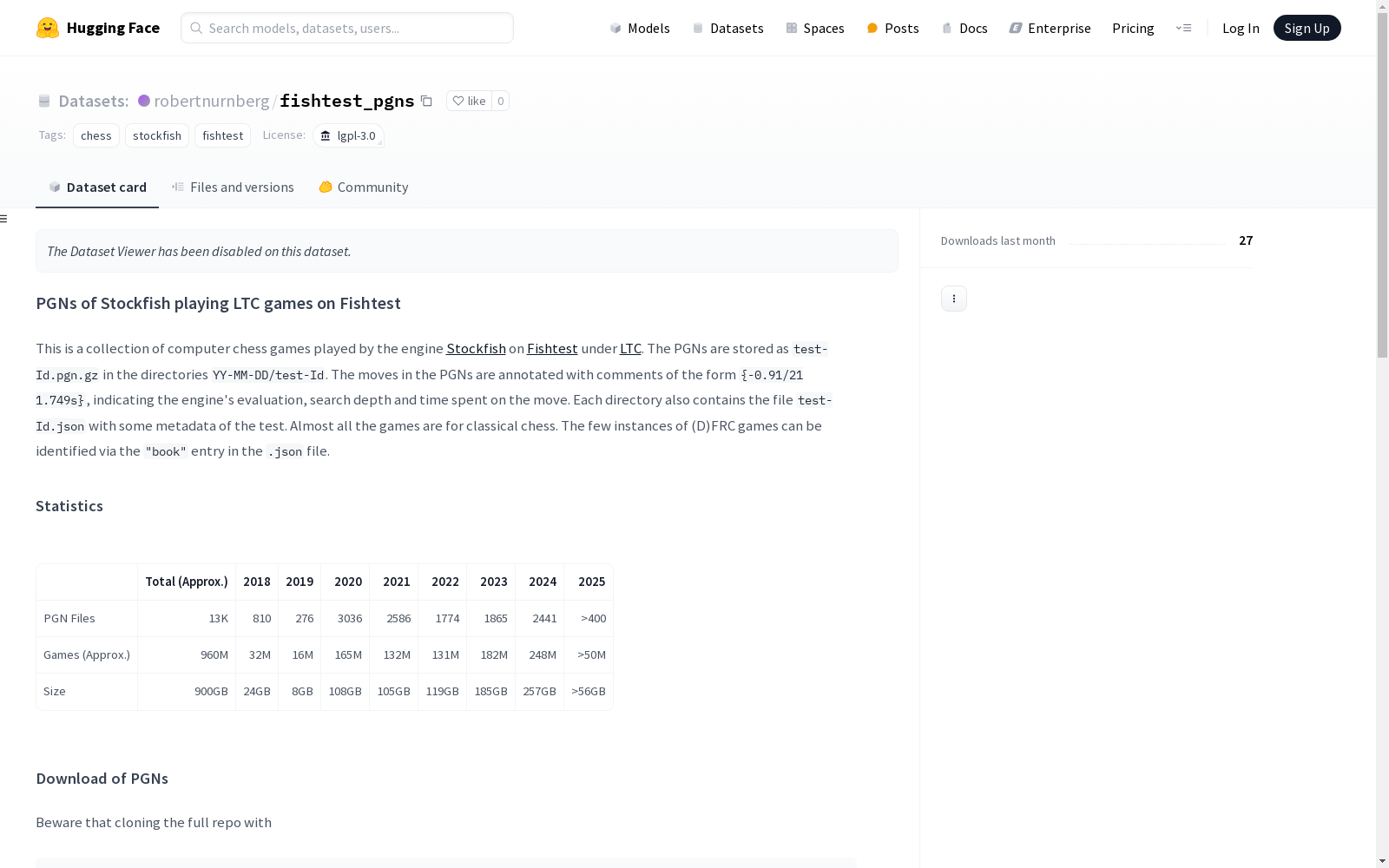
Task: Click the Downloads last month count 27
Action: [1246, 240]
